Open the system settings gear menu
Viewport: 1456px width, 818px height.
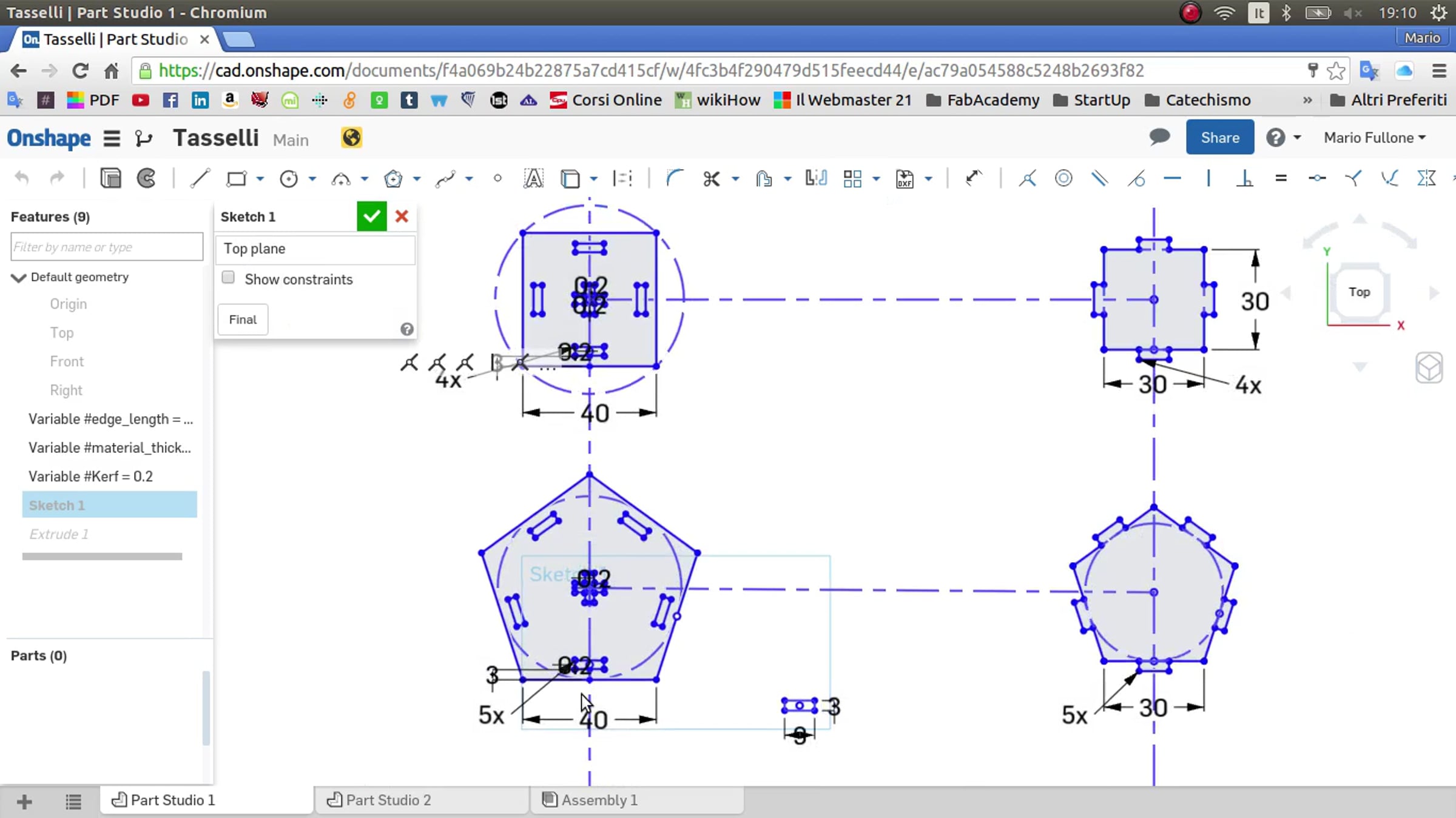coord(1438,13)
